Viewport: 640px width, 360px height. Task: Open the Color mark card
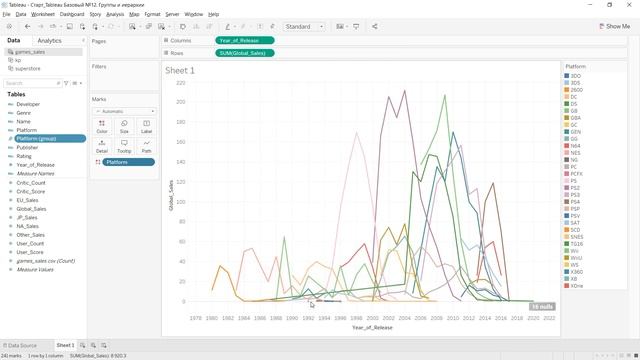(102, 127)
